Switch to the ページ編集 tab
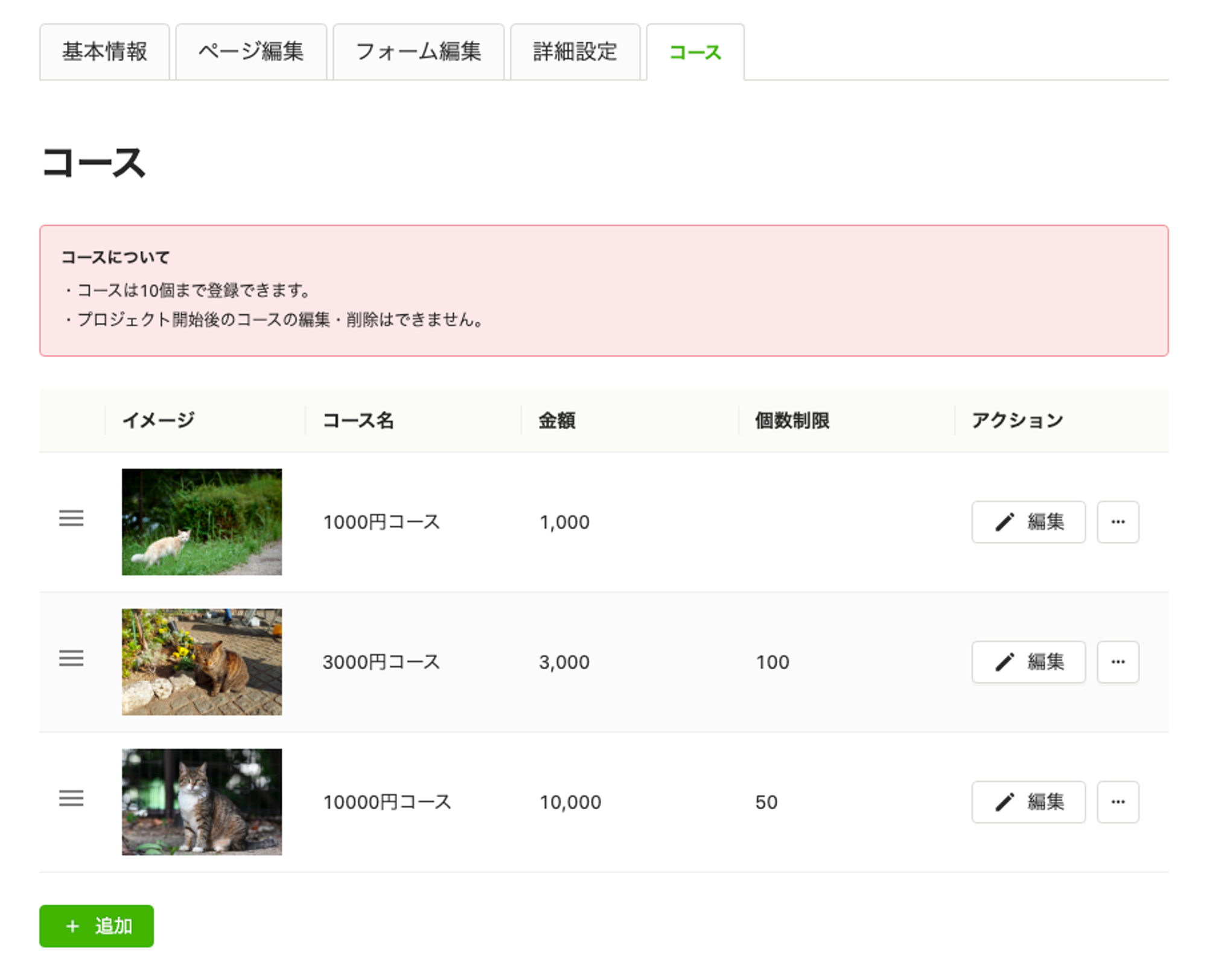Image resolution: width=1207 pixels, height=980 pixels. coord(251,52)
